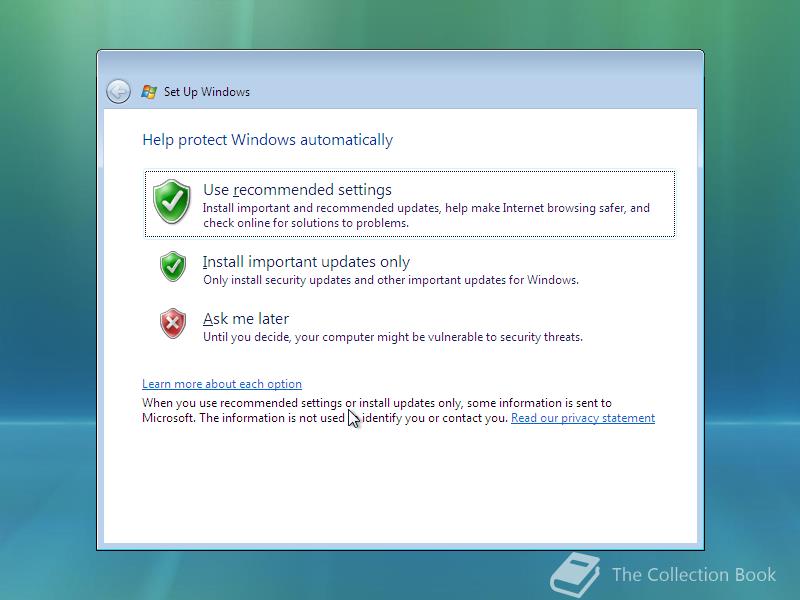The width and height of the screenshot is (800, 600).
Task: Click the Windows flag logo icon
Action: (149, 92)
